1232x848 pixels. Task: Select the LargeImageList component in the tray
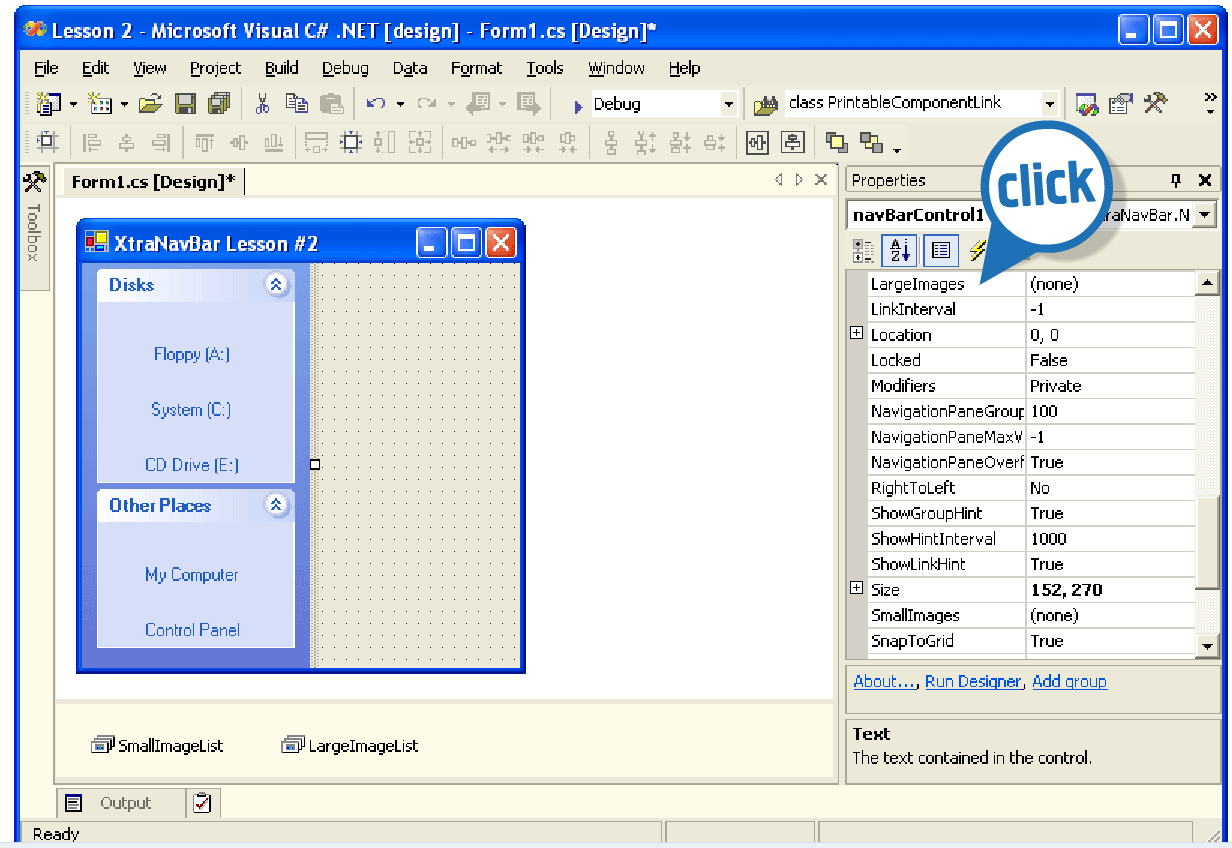tap(350, 745)
